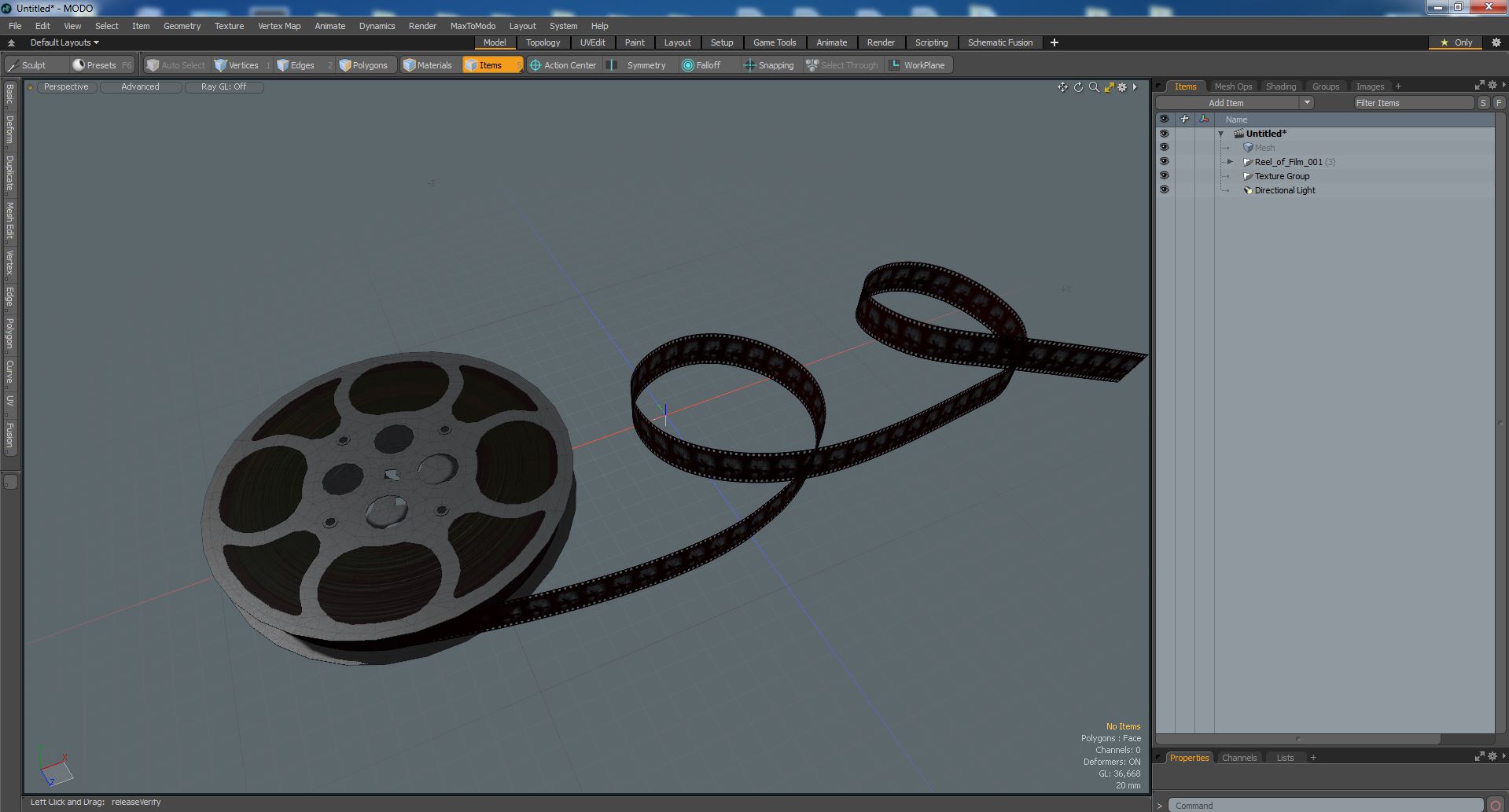This screenshot has width=1509, height=812.
Task: Click the axis gizmo in viewport corner
Action: coord(55,766)
